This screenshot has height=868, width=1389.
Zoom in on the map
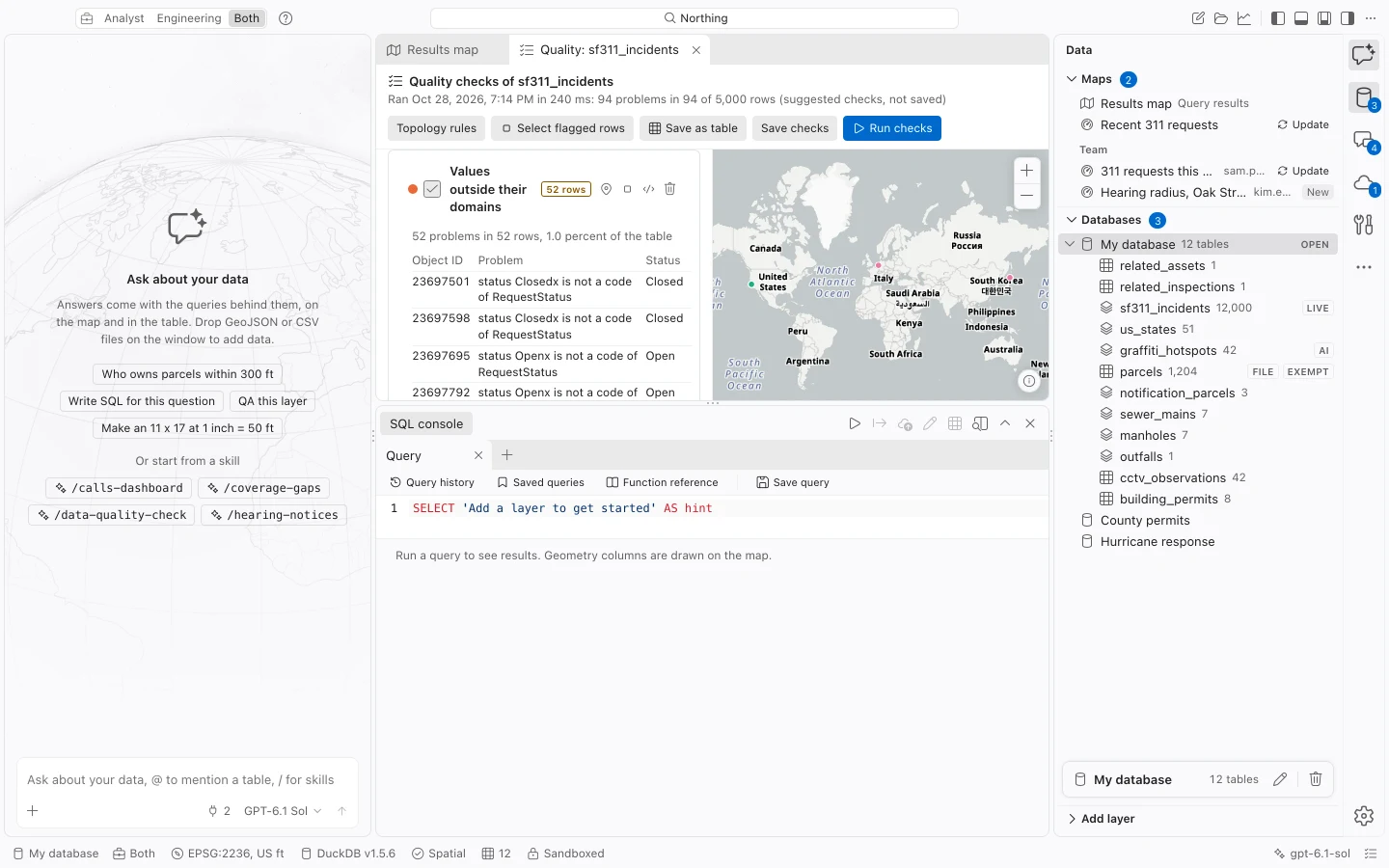click(x=1027, y=171)
